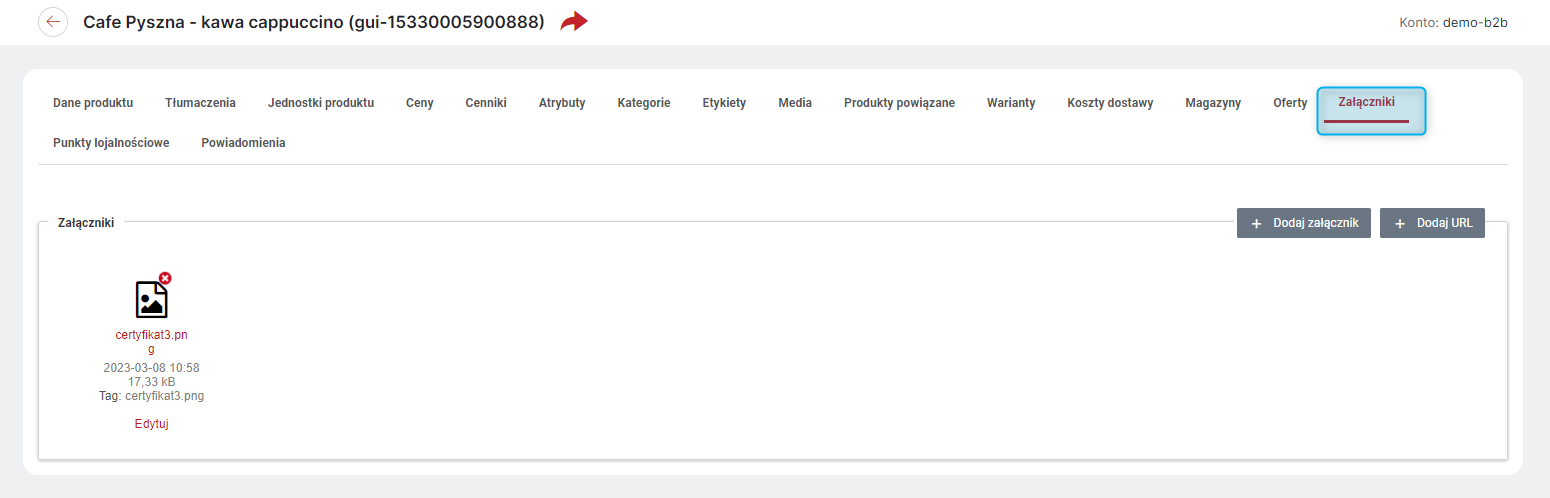
Task: Open the certyfikat3.png file name link
Action: 151,342
